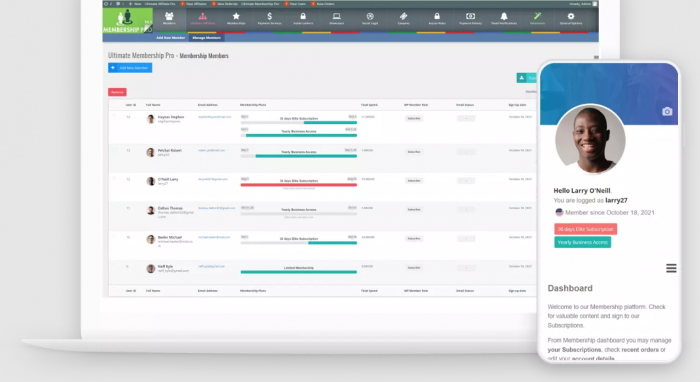Click the red Remove button
Screen dimensions: 700x382
coord(117,92)
